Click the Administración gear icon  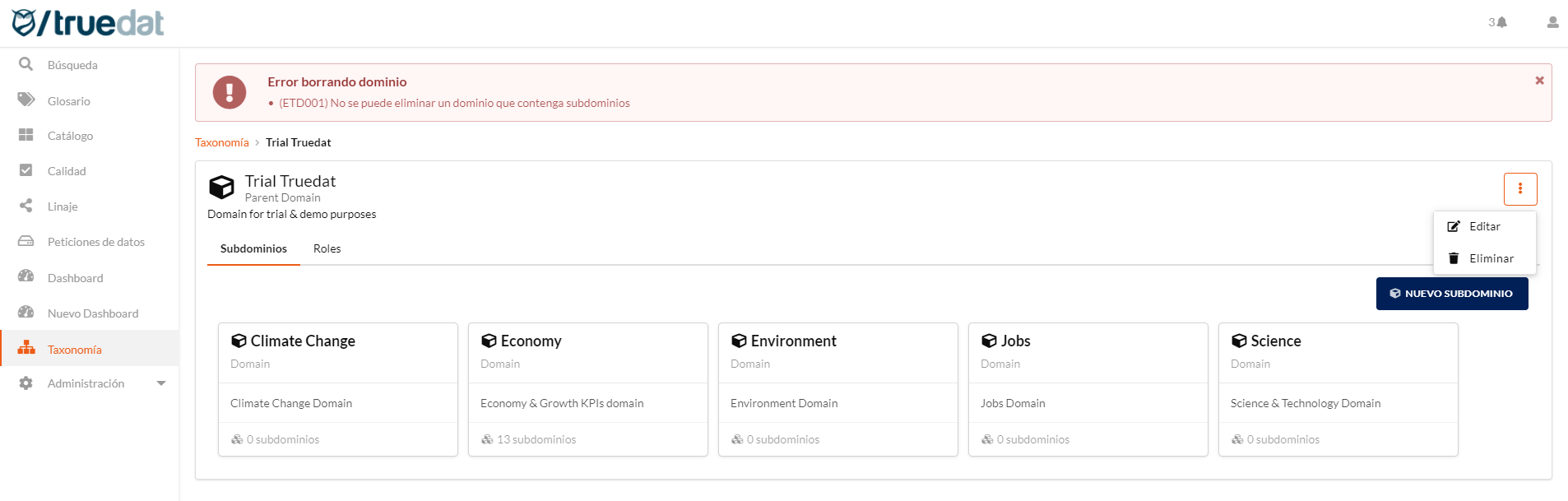pyautogui.click(x=26, y=383)
